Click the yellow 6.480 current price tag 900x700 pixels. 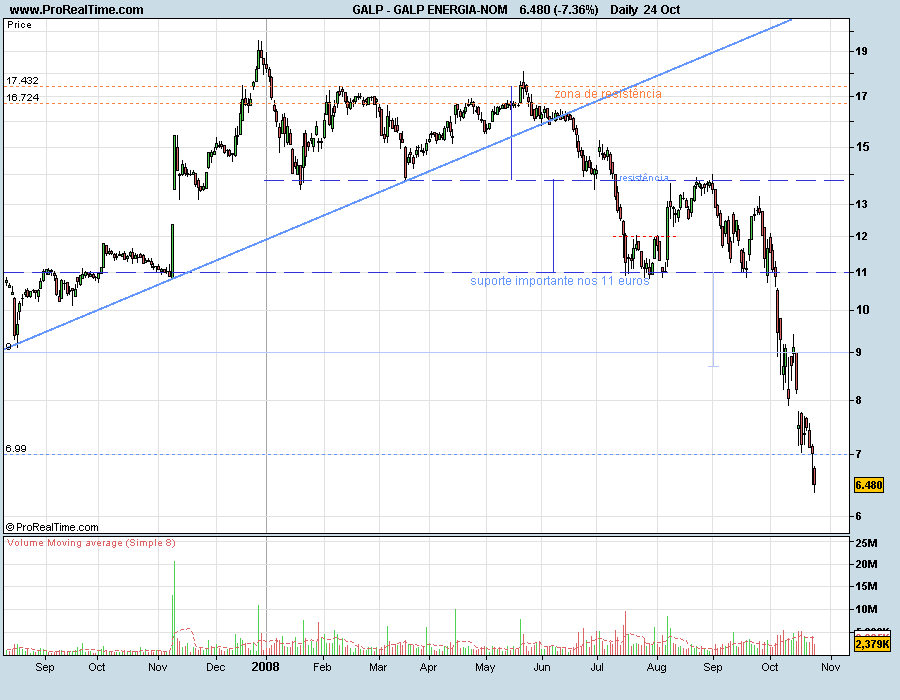coord(869,485)
